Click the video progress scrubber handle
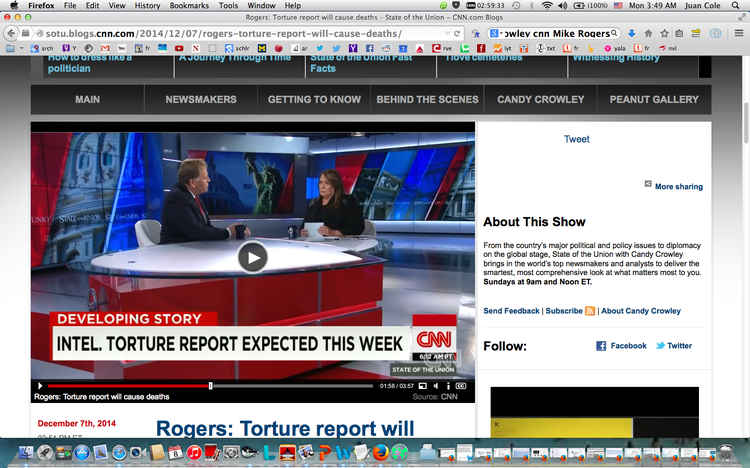Image resolution: width=750 pixels, height=468 pixels. click(210, 386)
